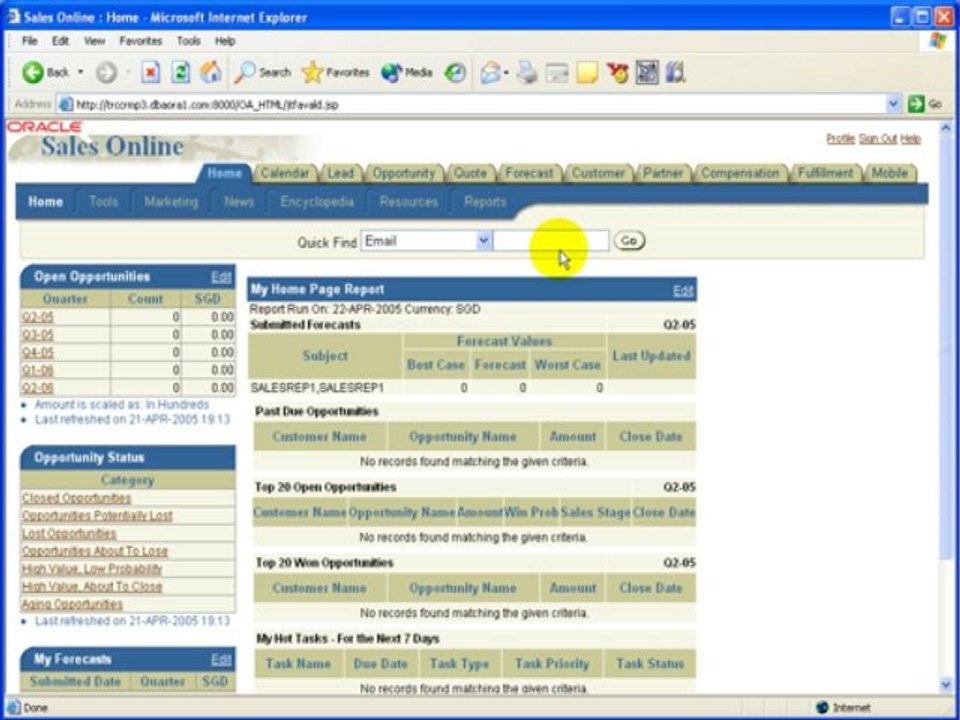The height and width of the screenshot is (720, 960).
Task: Click the Internet zone globe in status bar
Action: [822, 707]
